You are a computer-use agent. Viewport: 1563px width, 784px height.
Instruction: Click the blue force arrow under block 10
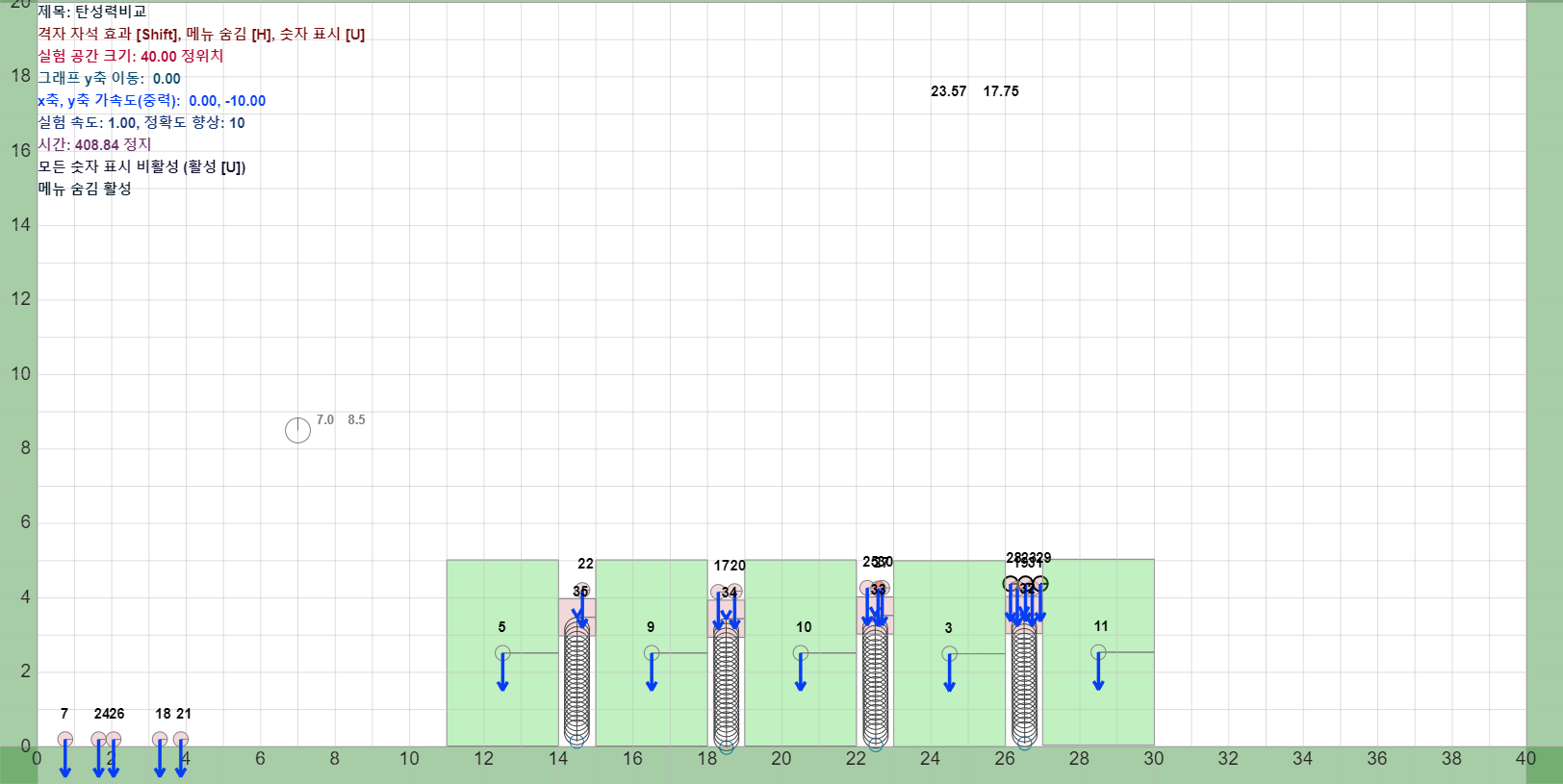pyautogui.click(x=801, y=672)
